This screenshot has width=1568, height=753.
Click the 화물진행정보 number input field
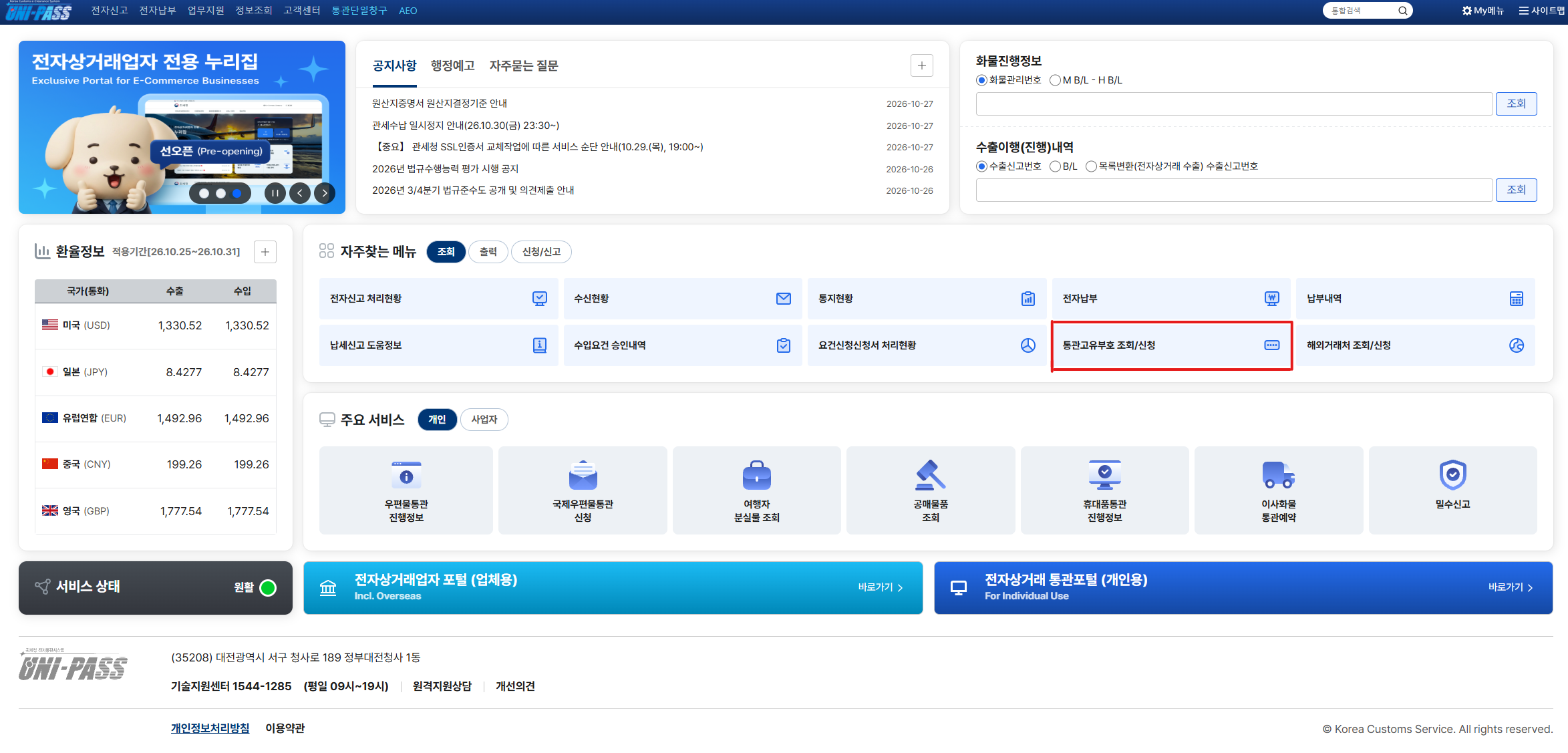[1234, 104]
